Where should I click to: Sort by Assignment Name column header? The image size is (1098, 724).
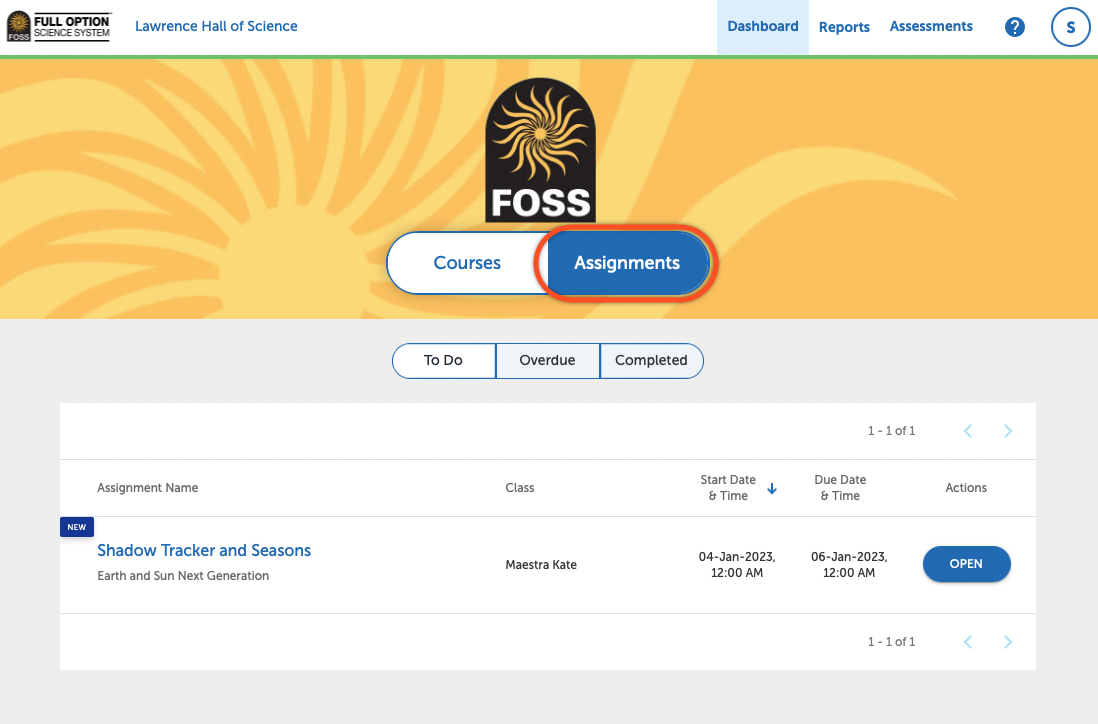coord(147,488)
